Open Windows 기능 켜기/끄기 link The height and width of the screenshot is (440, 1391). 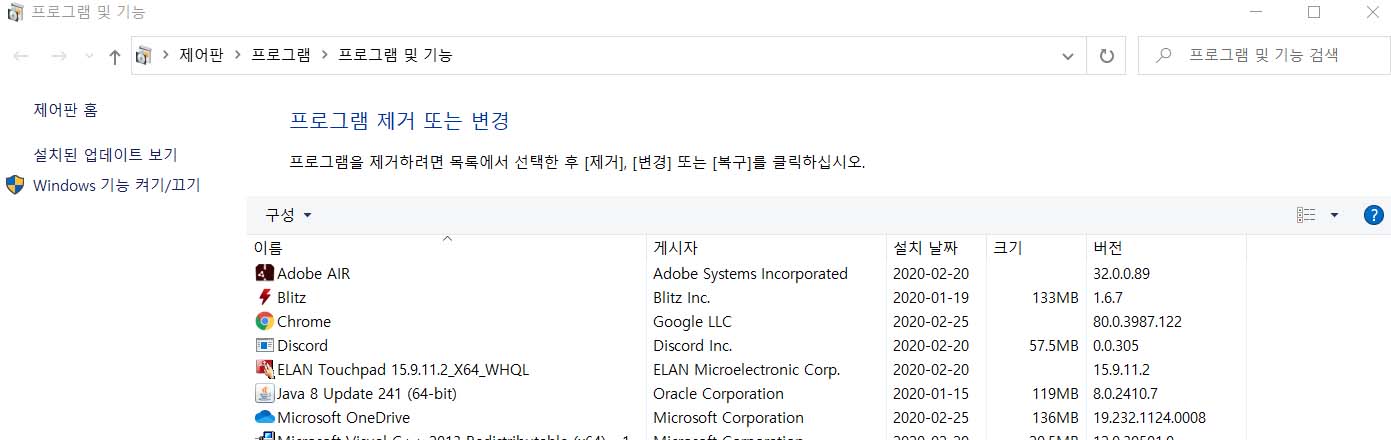[117, 185]
